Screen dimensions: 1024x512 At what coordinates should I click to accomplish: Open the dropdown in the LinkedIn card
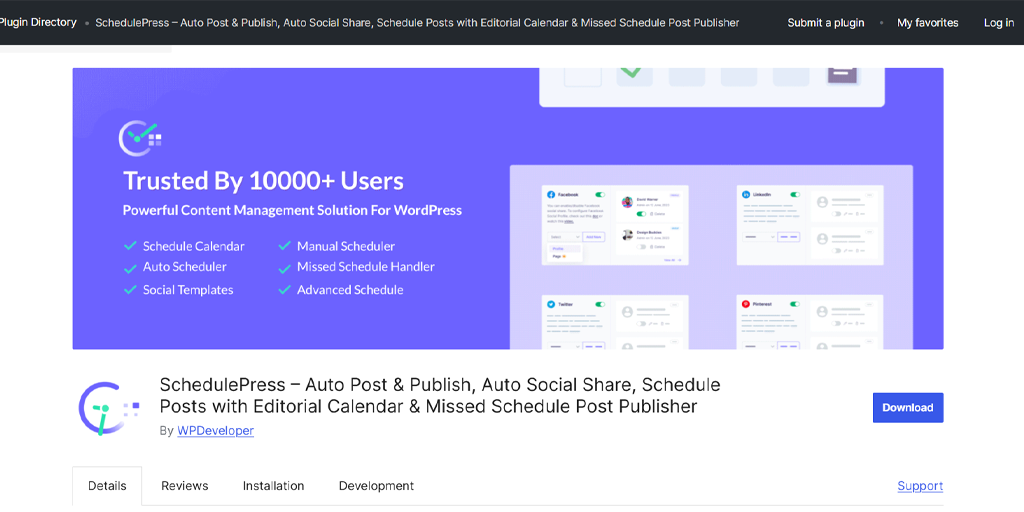760,237
